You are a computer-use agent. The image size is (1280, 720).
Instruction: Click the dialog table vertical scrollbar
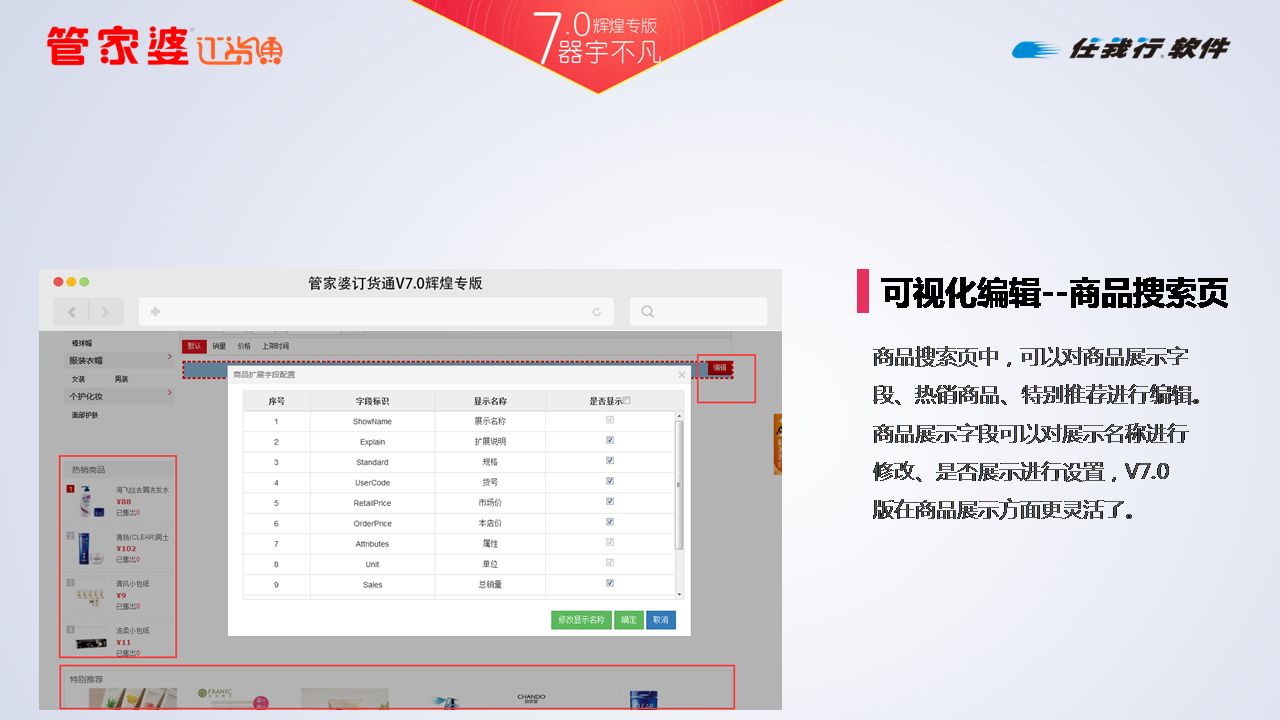680,485
